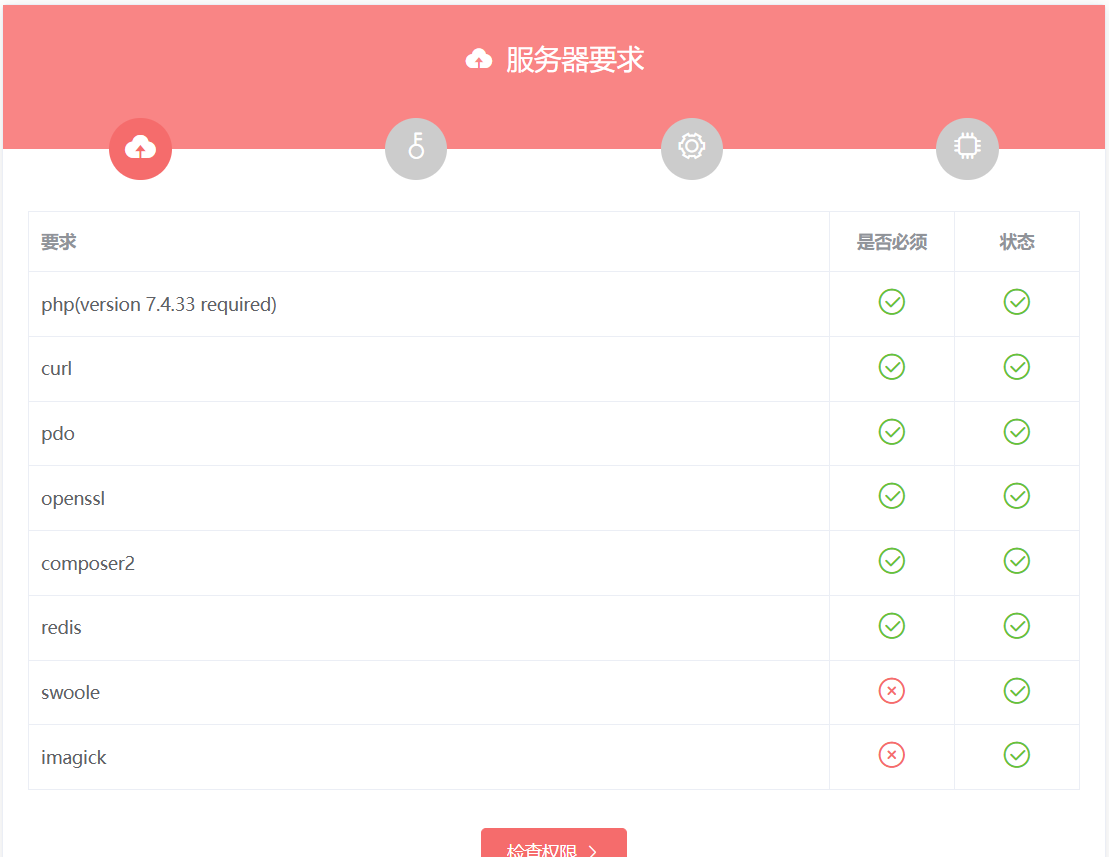Click the 服务器要求 header title
Screen dimensions: 1109x857
point(574,59)
